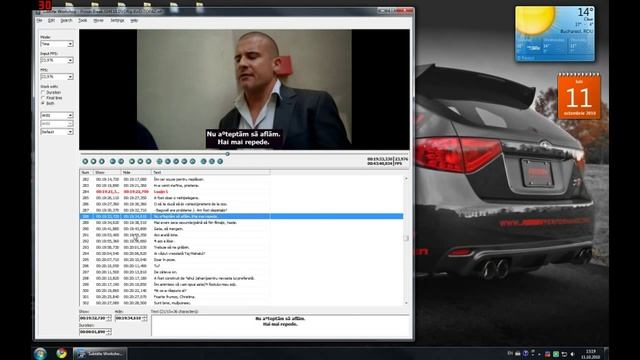
Task: Select the Both radio button
Action: point(43,103)
